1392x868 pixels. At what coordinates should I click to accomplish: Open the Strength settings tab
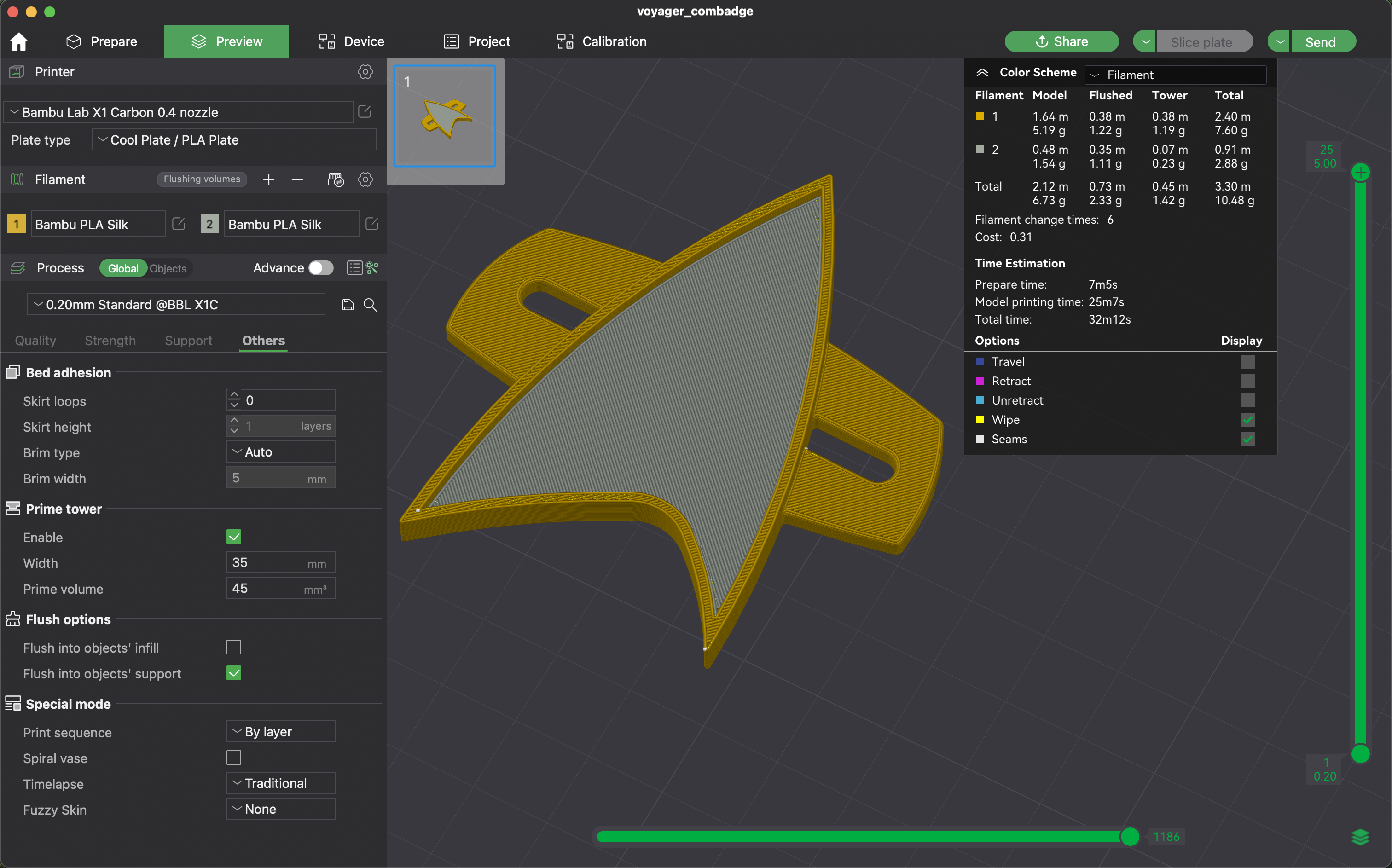[x=110, y=341]
